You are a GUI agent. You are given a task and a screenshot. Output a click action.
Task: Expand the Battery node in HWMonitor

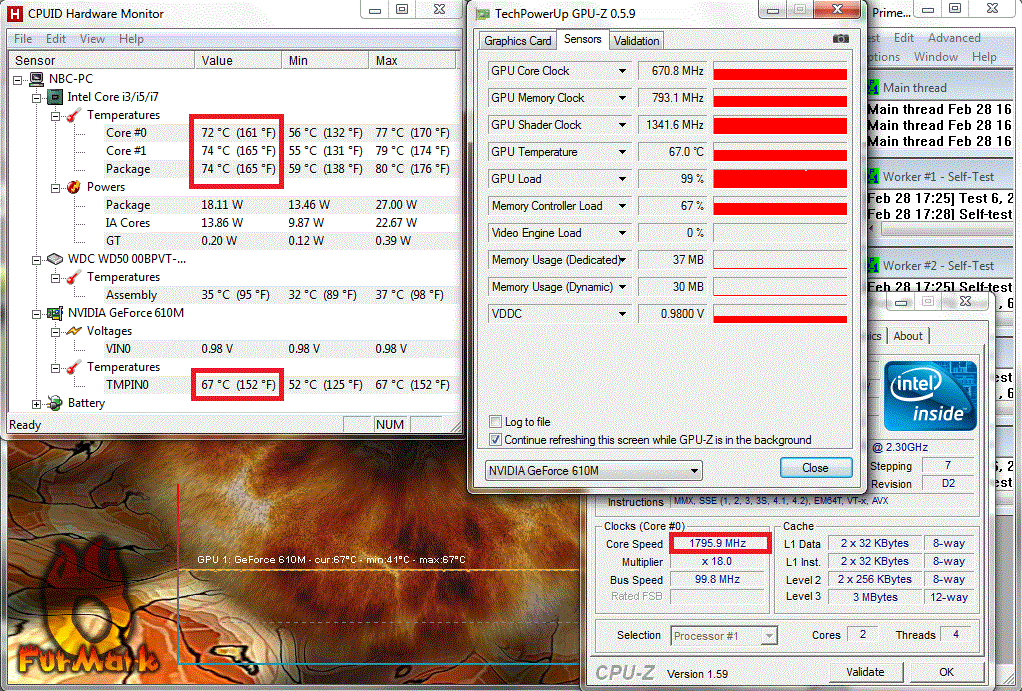click(x=36, y=404)
